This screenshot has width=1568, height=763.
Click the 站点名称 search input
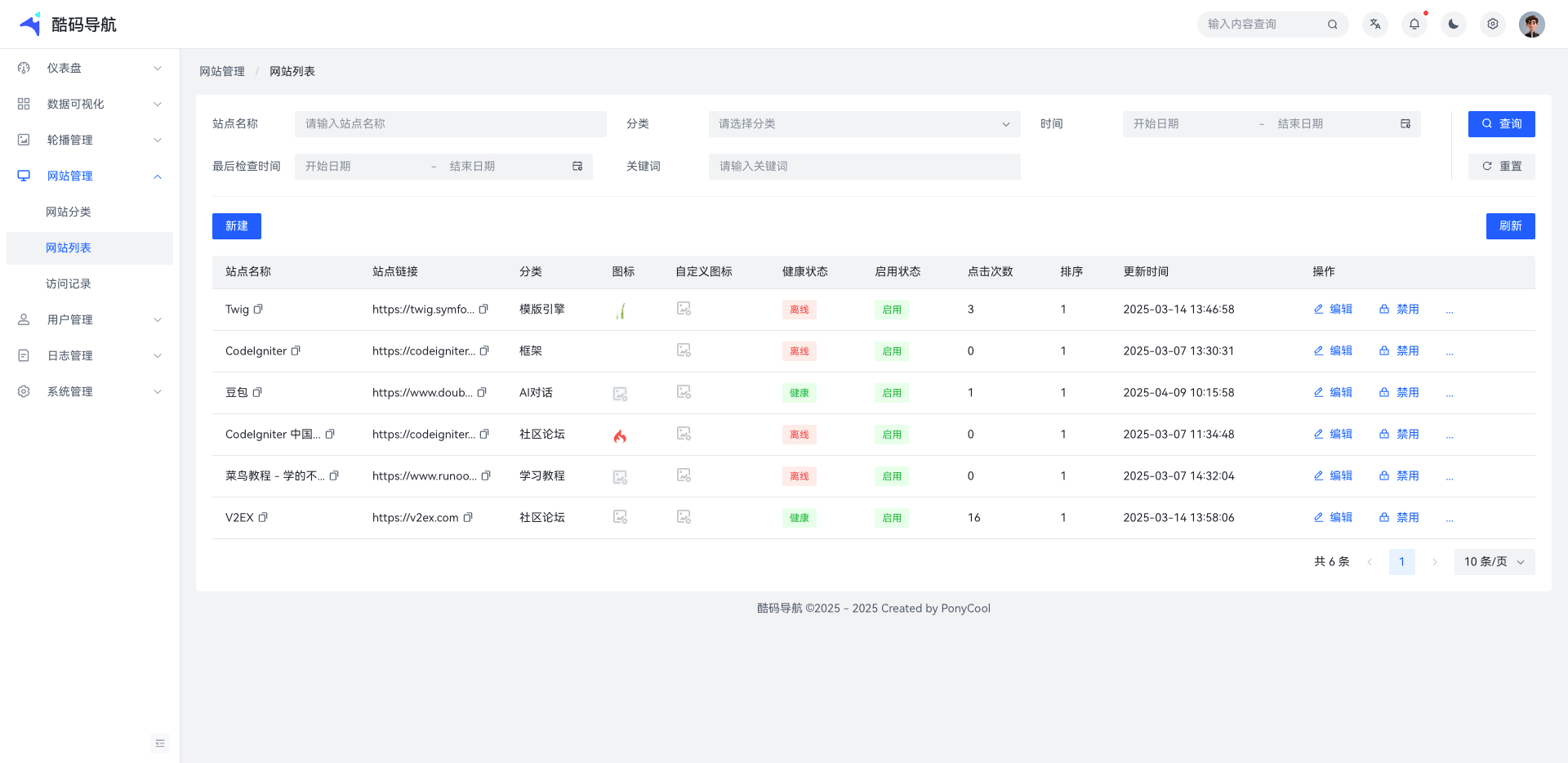[x=450, y=124]
